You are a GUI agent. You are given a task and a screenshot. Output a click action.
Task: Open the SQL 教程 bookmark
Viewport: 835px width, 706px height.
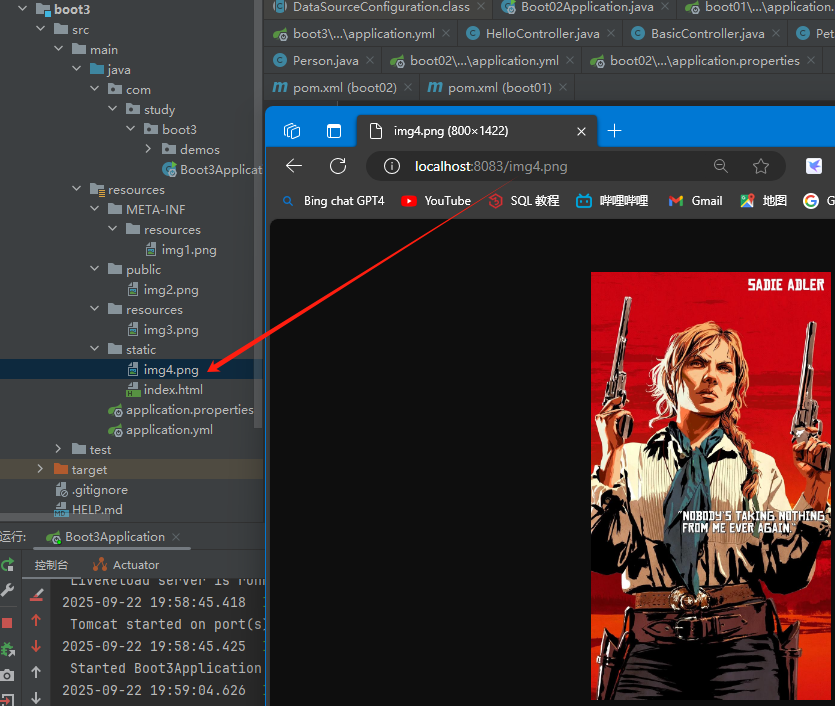524,201
